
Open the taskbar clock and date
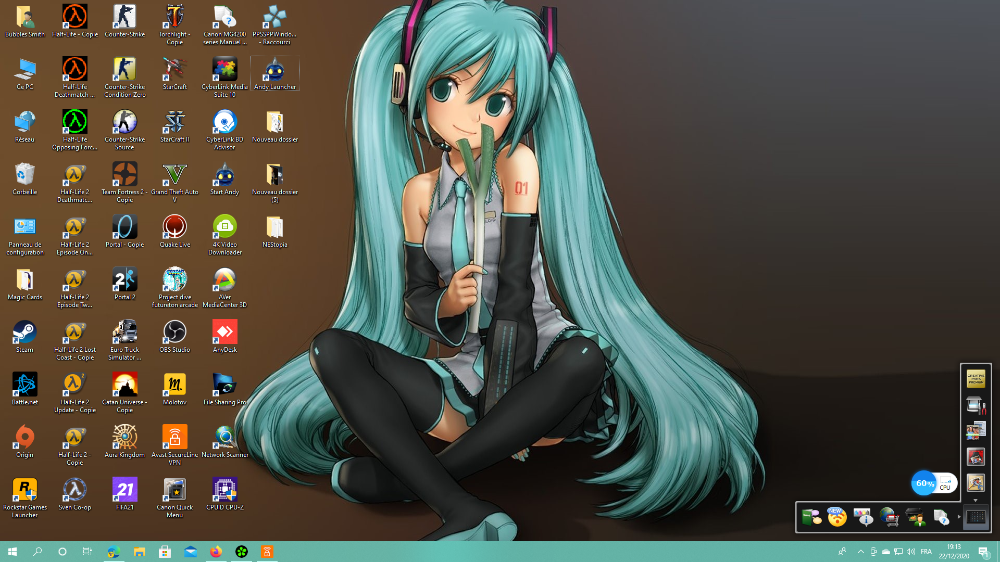[x=954, y=551]
